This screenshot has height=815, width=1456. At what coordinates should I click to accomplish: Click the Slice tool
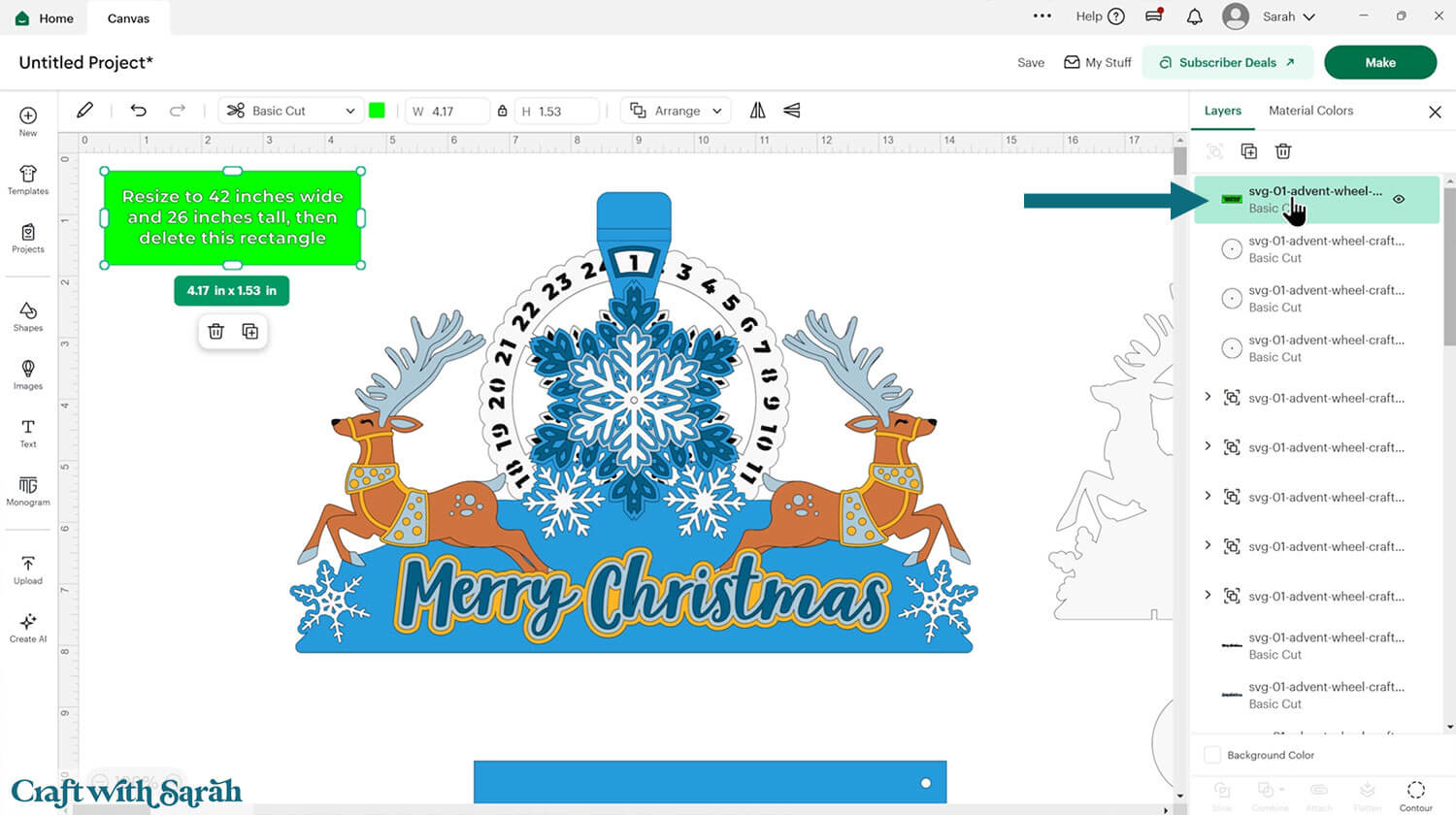pos(1222,795)
